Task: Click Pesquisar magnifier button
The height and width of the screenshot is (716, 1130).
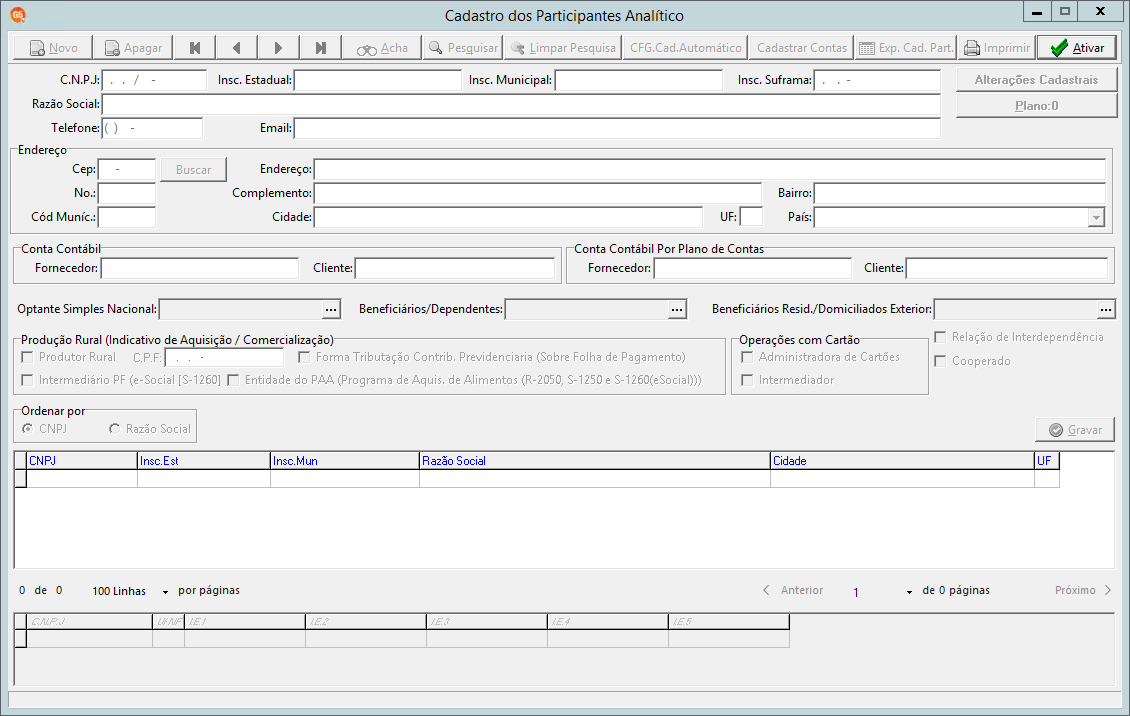Action: click(462, 48)
